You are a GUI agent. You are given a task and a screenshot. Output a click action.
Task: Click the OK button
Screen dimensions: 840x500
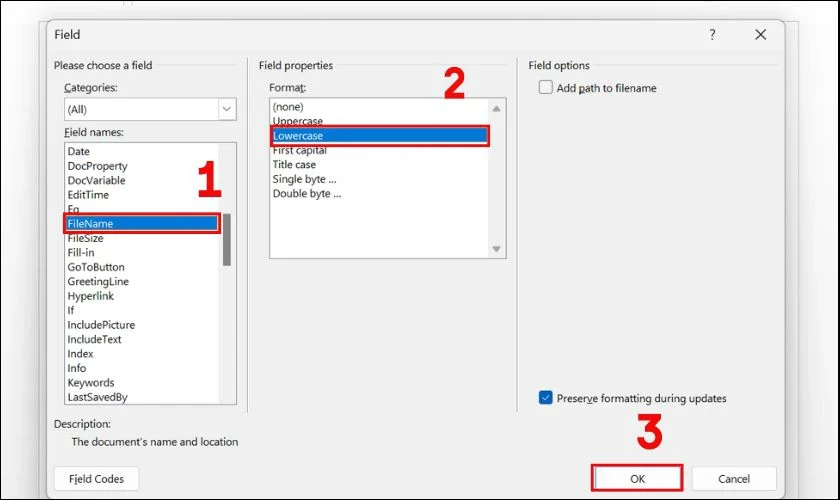[637, 478]
